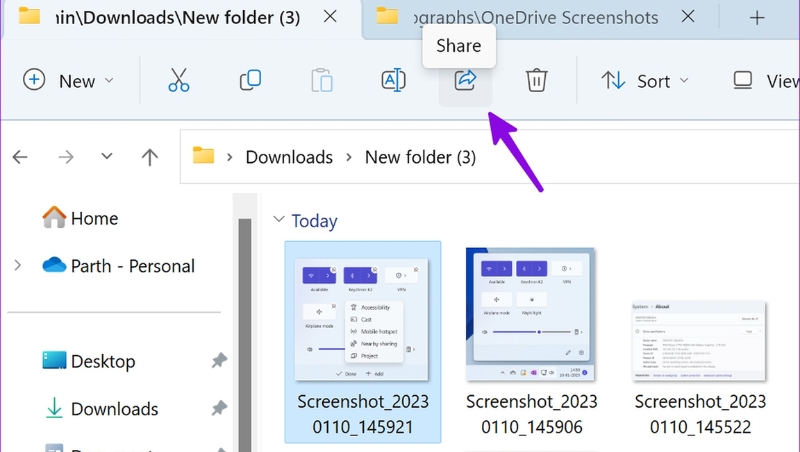800x452 pixels.
Task: Open Parth - Personal OneDrive
Action: tap(118, 266)
